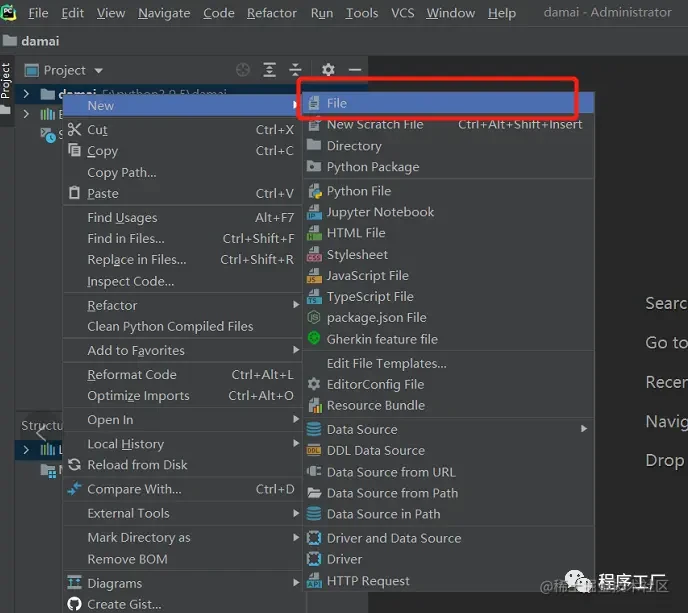Viewport: 688px width, 613px height.
Task: Click the Resource Bundle icon
Action: [314, 405]
